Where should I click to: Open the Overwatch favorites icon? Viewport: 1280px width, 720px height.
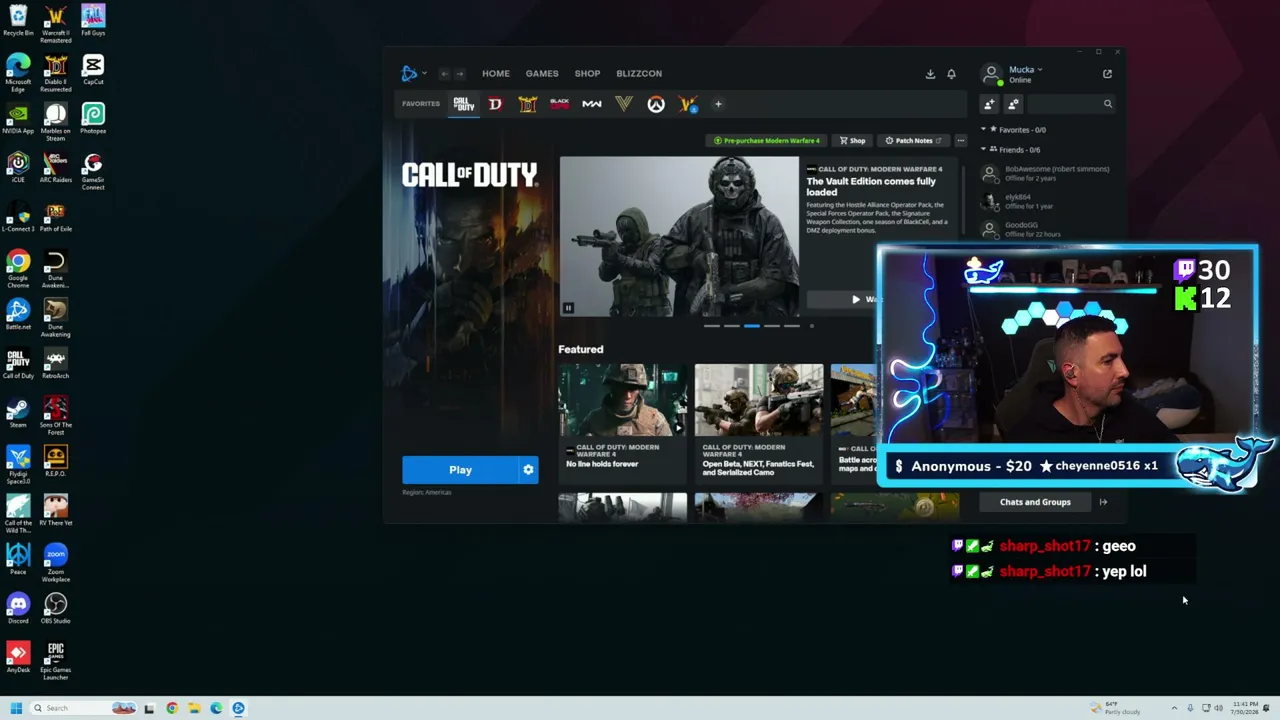pyautogui.click(x=656, y=104)
